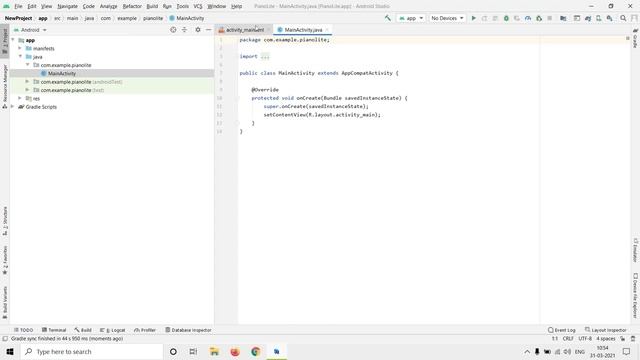Click the Collapse All icon in Project panel
Image resolution: width=640 pixels, height=360 pixels.
pyautogui.click(x=184, y=30)
